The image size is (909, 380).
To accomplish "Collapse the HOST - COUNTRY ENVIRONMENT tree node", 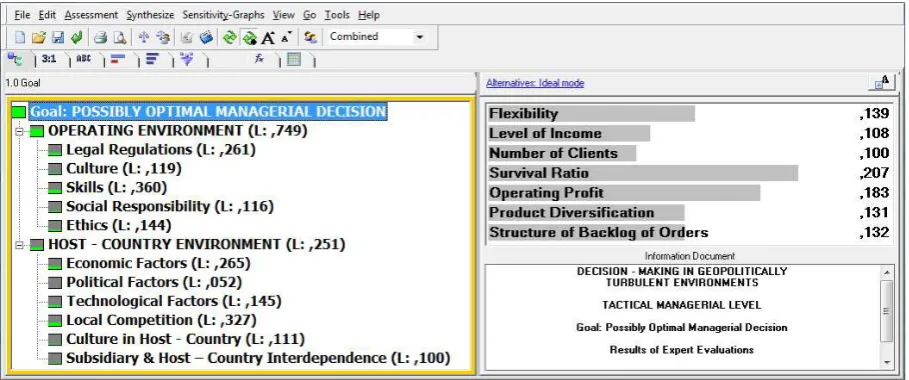I will coord(20,245).
